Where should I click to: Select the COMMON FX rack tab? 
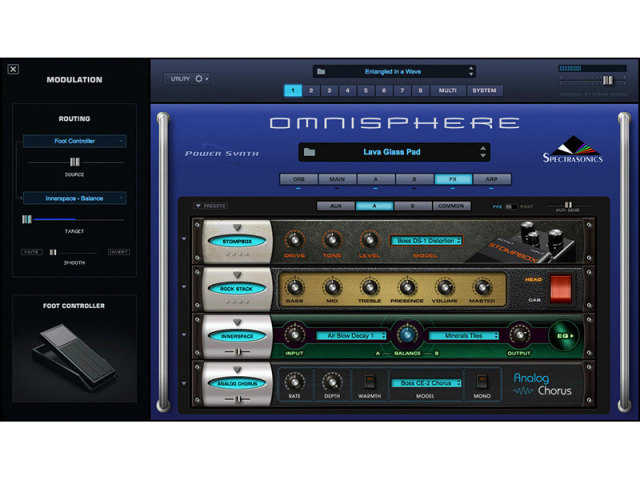[451, 206]
